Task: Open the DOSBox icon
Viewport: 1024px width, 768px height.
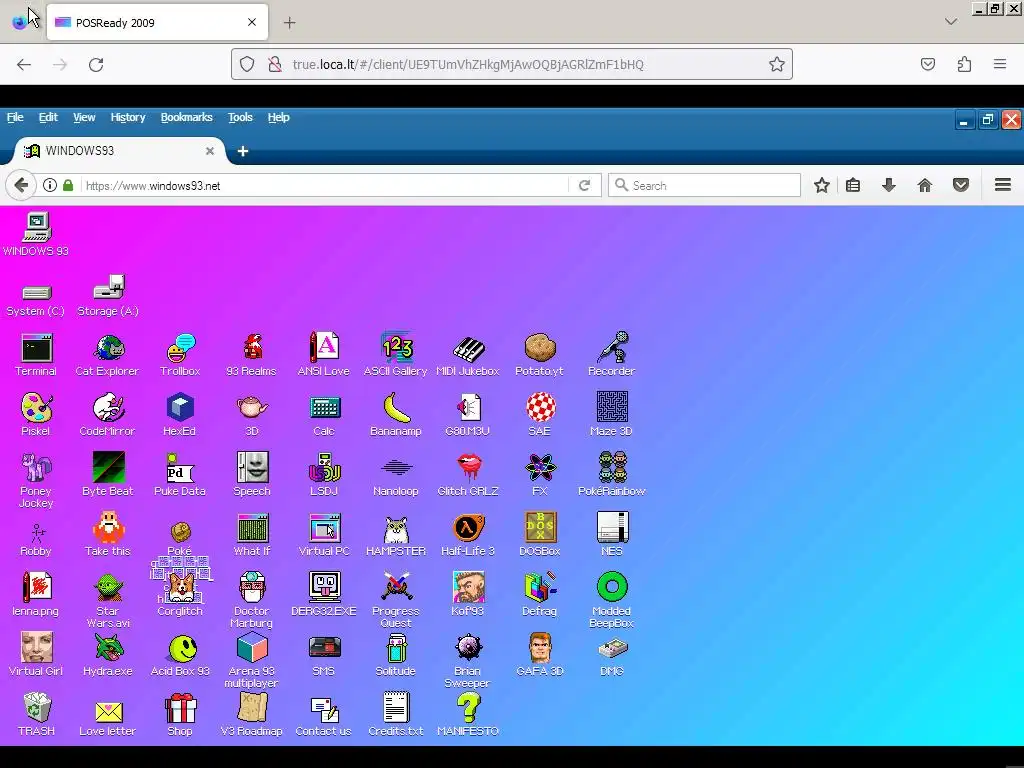Action: coord(539,535)
